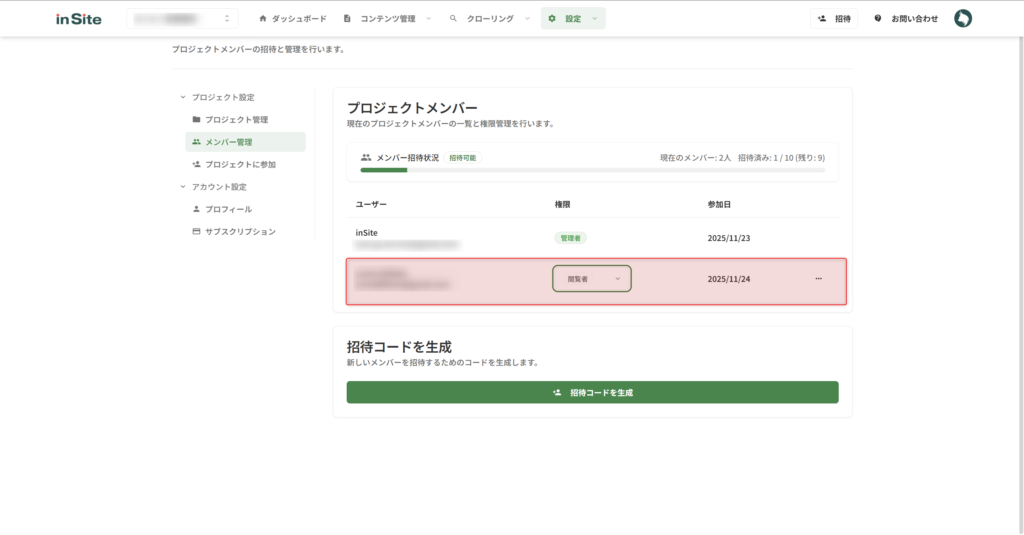
Task: Click the 設定 gear icon
Action: [x=552, y=19]
